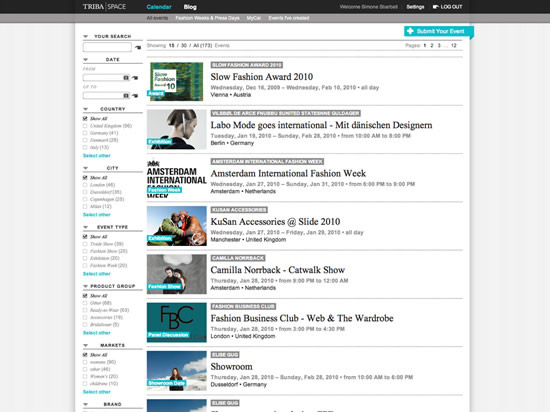Click the Triba Space logo
Image resolution: width=550 pixels, height=412 pixels.
coord(104,6)
